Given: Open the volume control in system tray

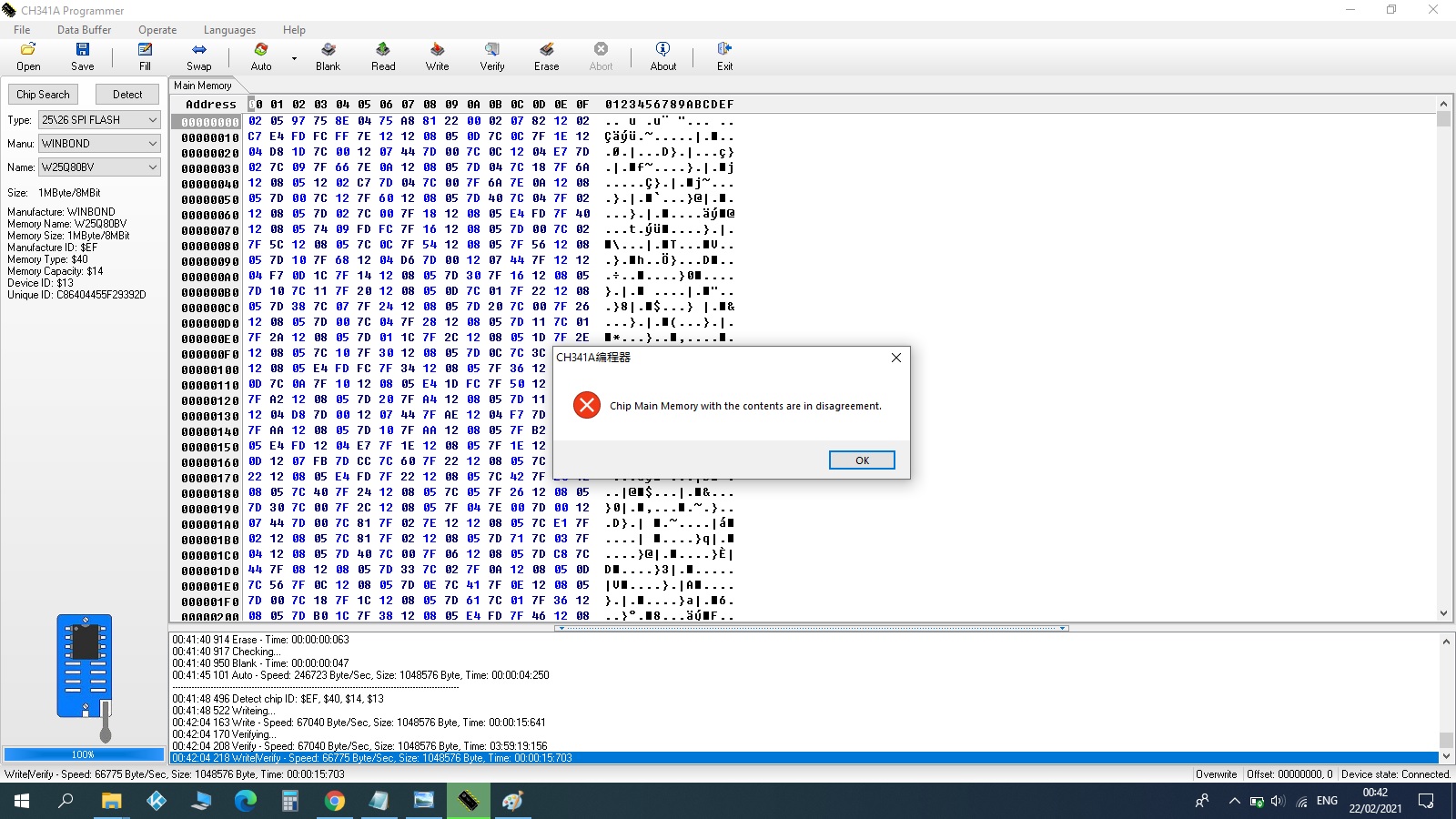Looking at the screenshot, I should click(x=1278, y=801).
